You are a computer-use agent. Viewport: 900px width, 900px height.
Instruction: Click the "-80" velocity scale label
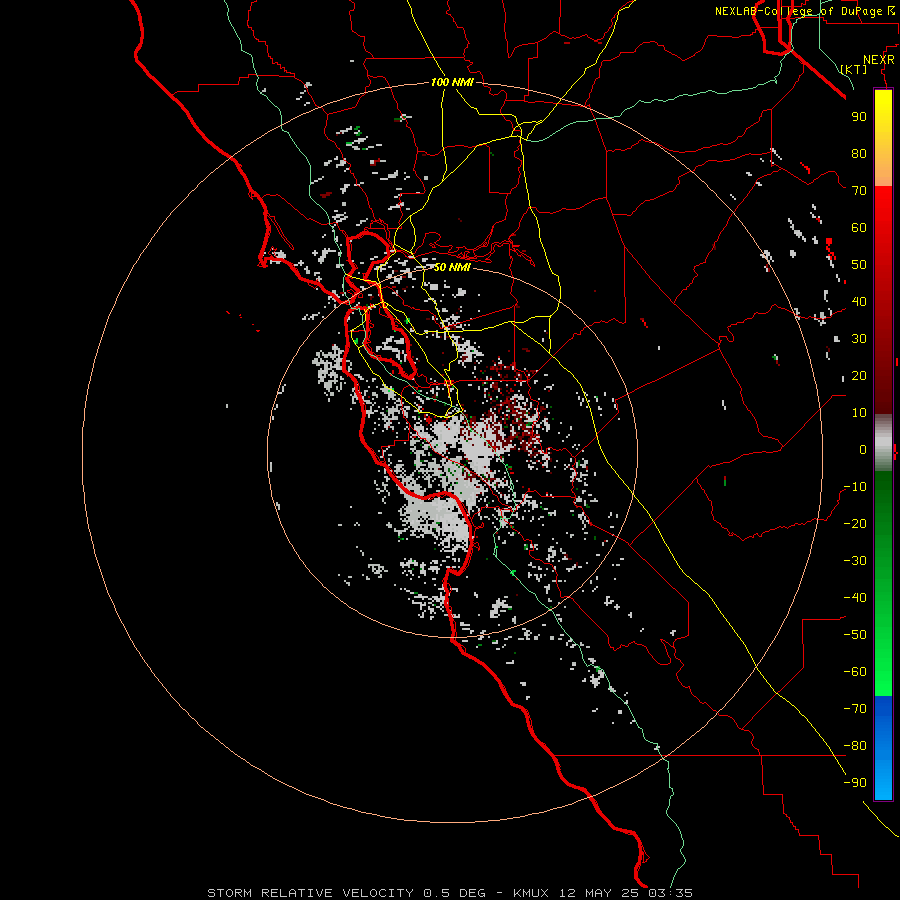[855, 746]
